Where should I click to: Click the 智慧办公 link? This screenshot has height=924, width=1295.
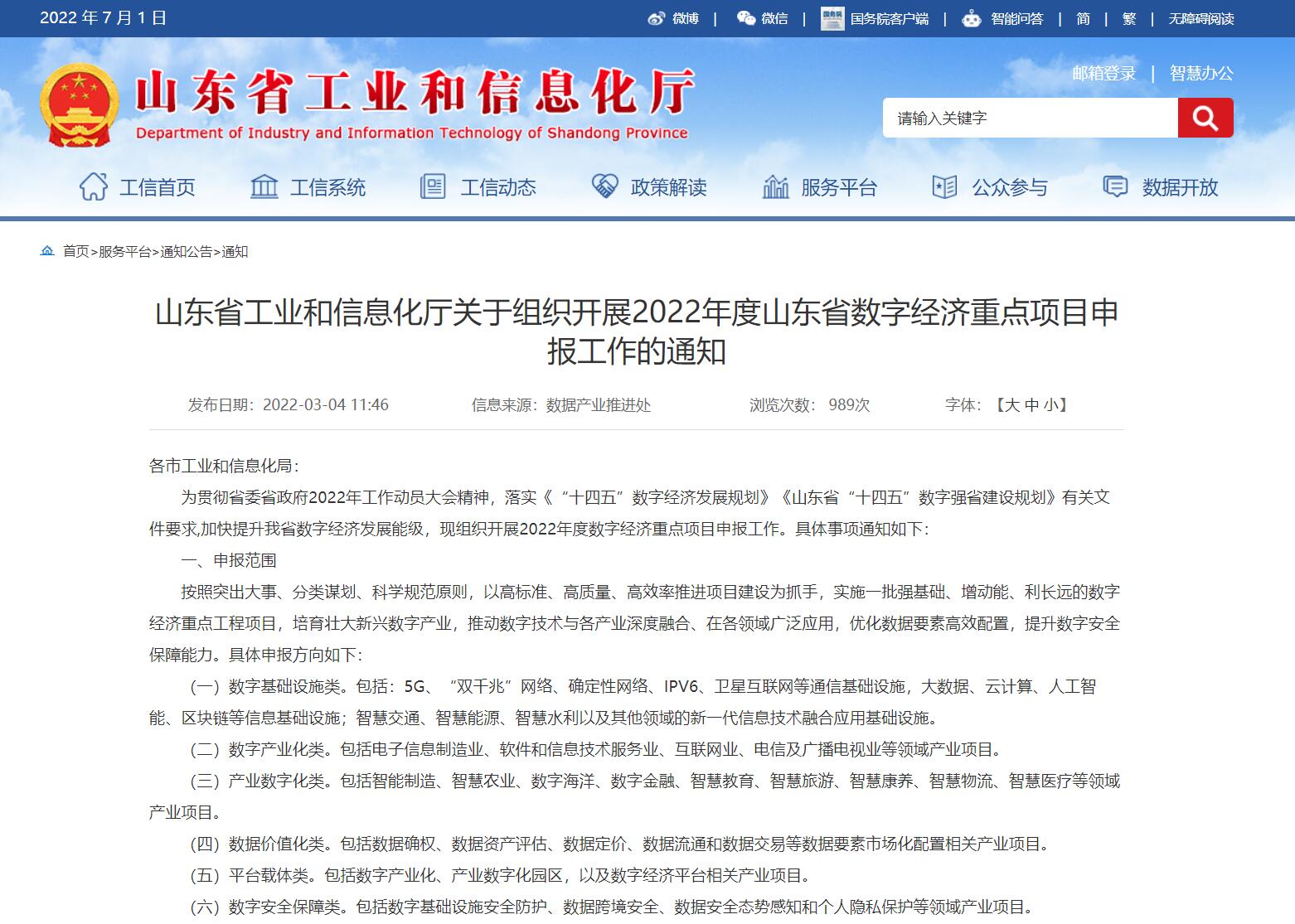pos(1200,73)
